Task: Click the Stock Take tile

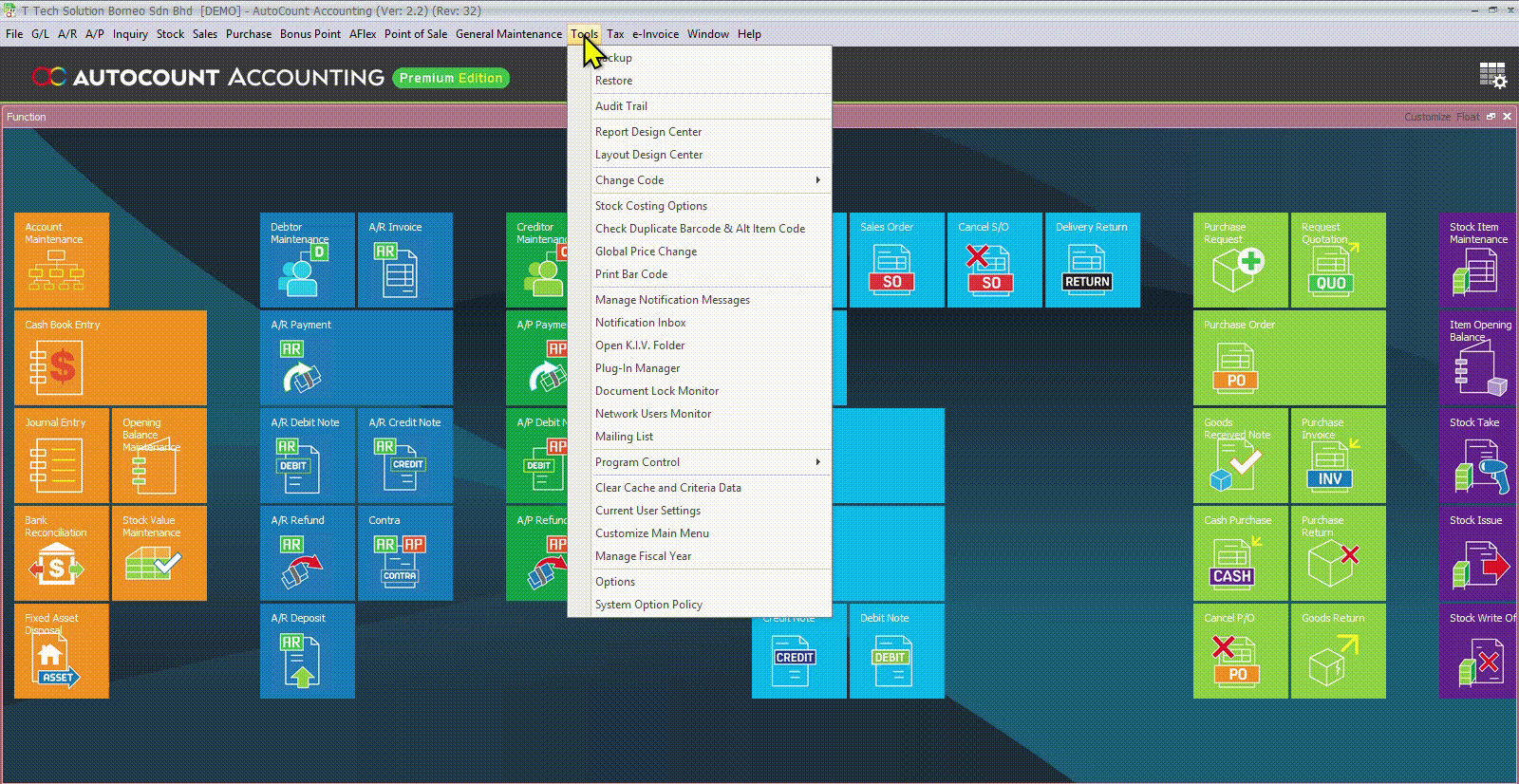Action: tap(1478, 456)
